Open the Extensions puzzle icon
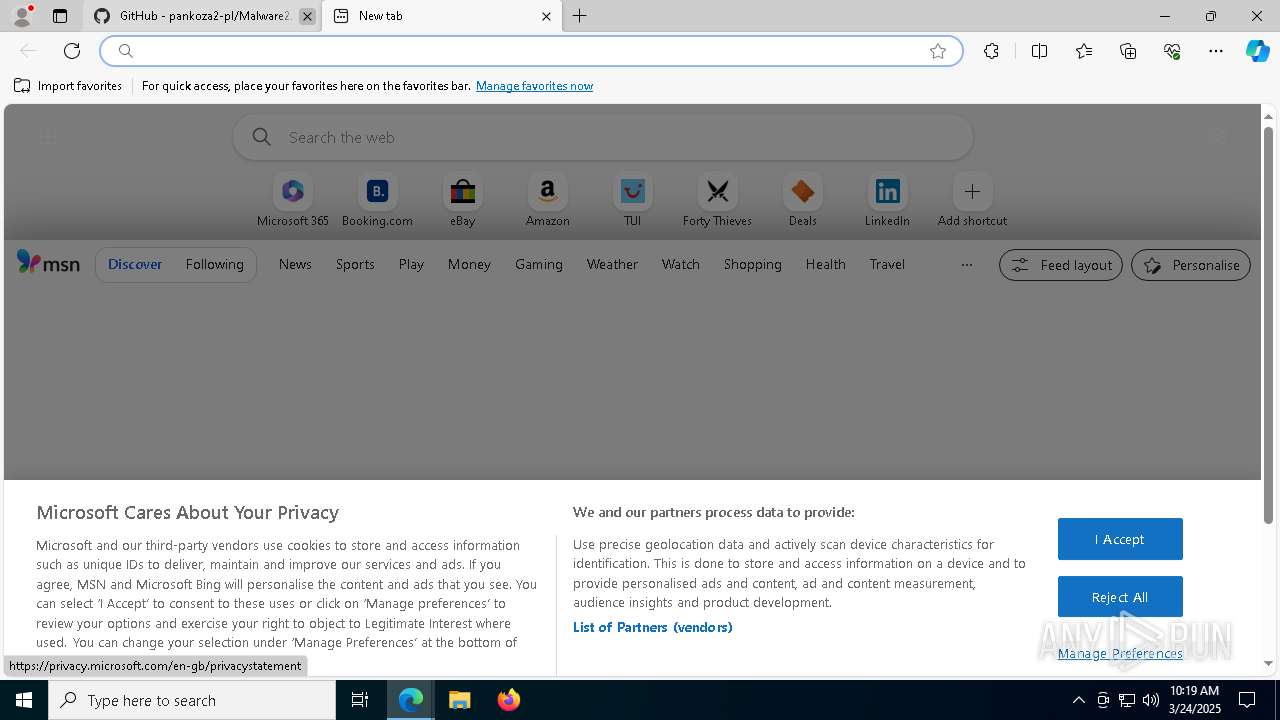This screenshot has height=720, width=1280. coord(991,51)
